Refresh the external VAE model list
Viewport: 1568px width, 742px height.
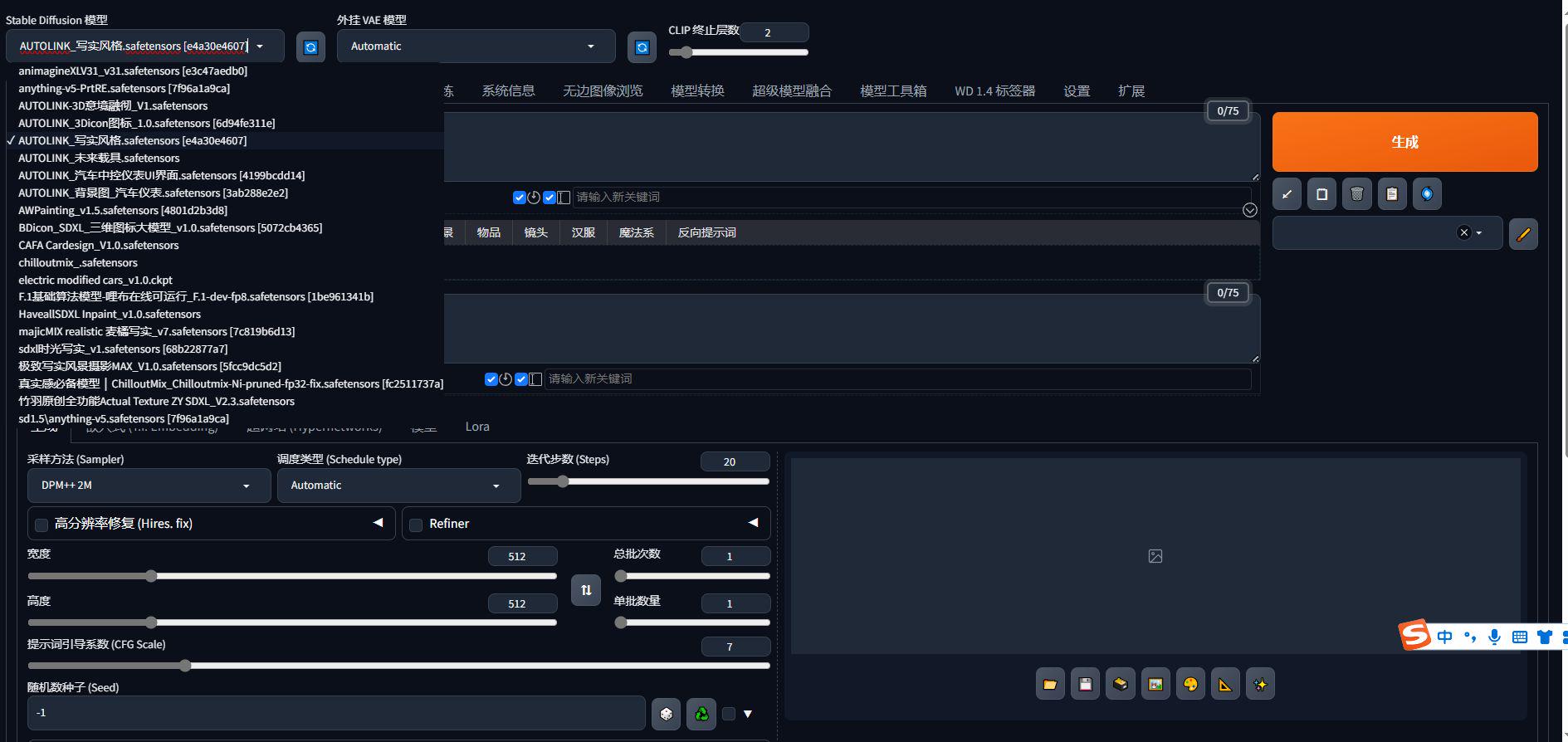tap(642, 47)
